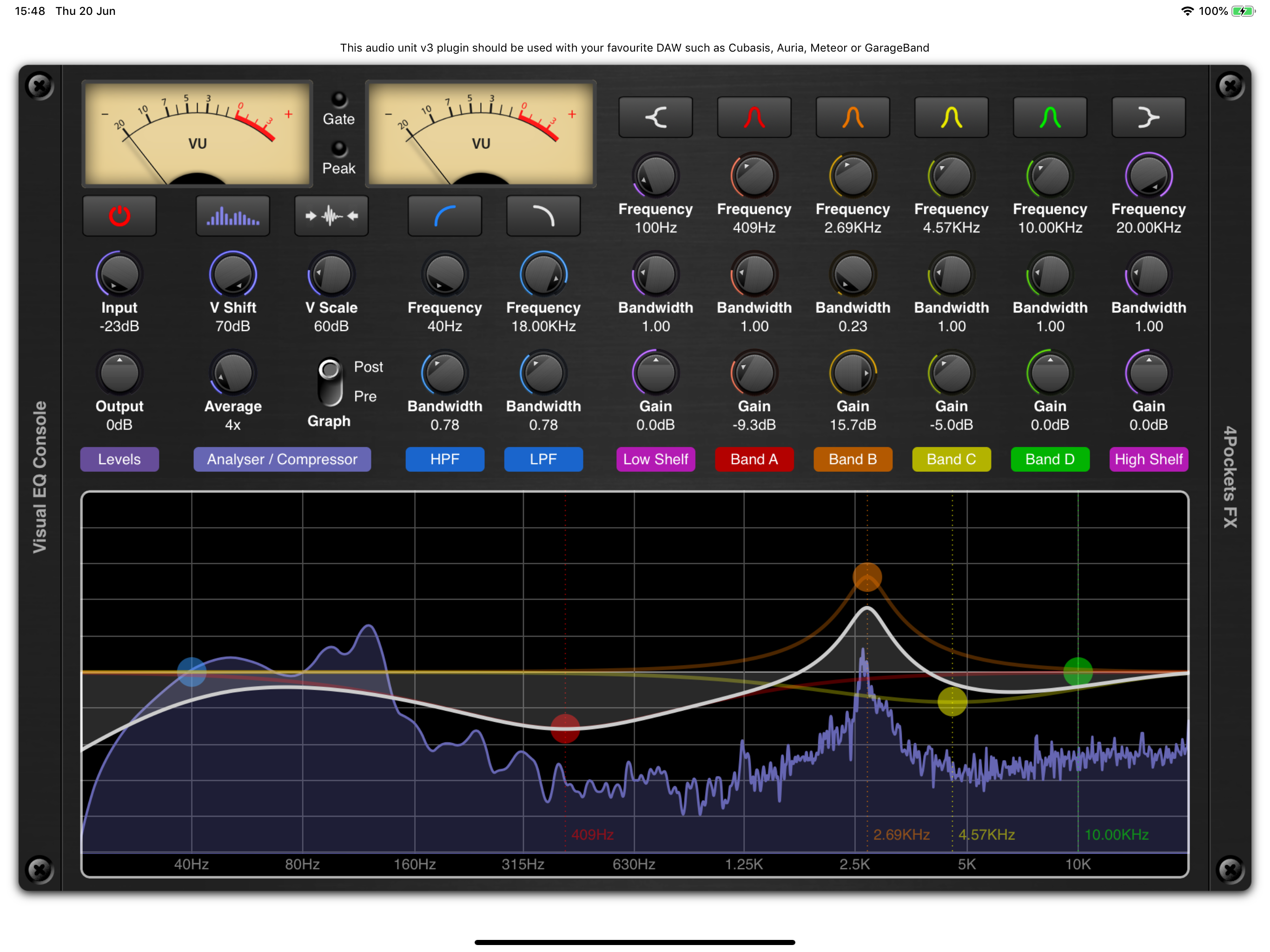Click the gate waveform icon
The image size is (1270, 952).
[x=331, y=215]
